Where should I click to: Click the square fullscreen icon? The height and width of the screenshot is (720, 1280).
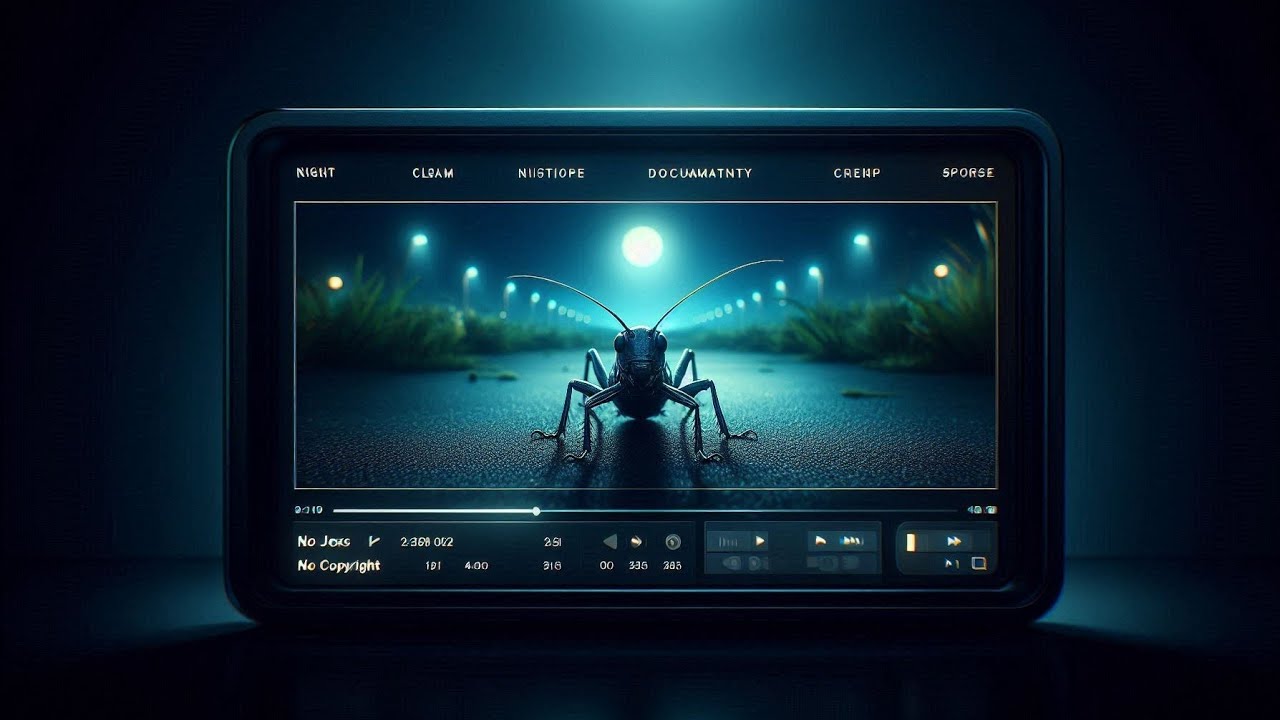click(x=979, y=564)
